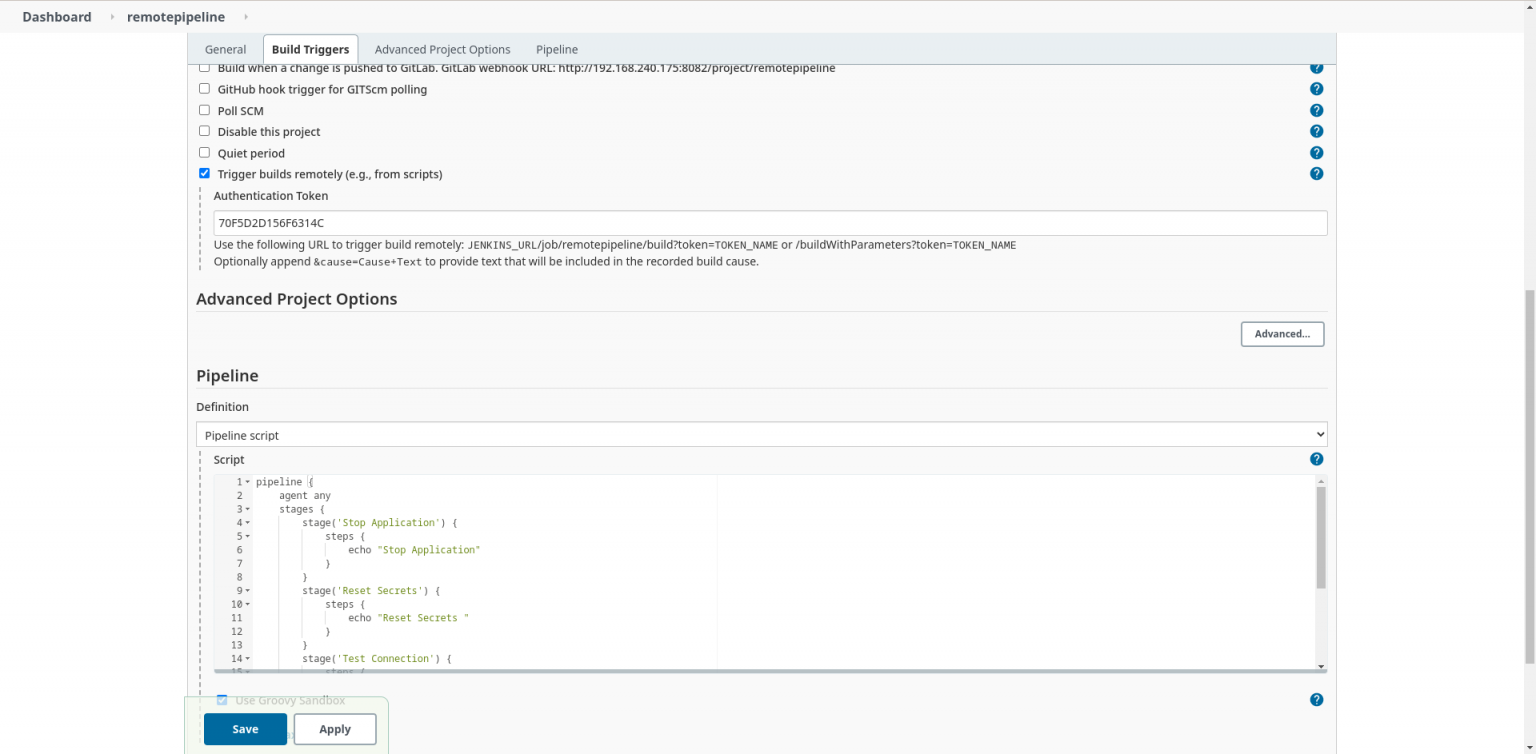
Task: Open help for Use Groovy Sandbox
Action: 1316,699
